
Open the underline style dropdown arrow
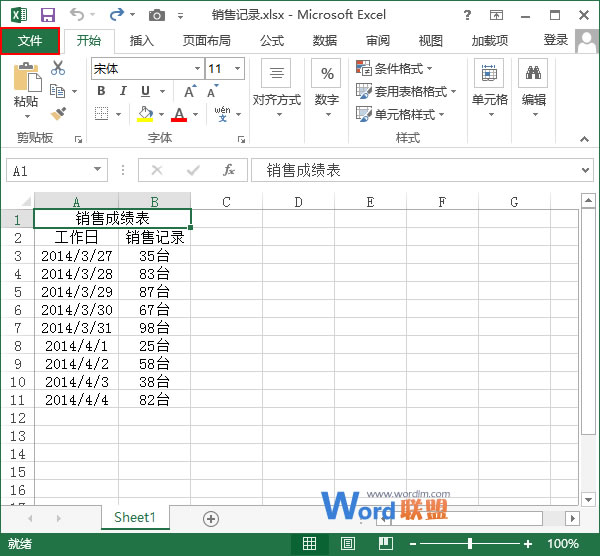point(162,91)
